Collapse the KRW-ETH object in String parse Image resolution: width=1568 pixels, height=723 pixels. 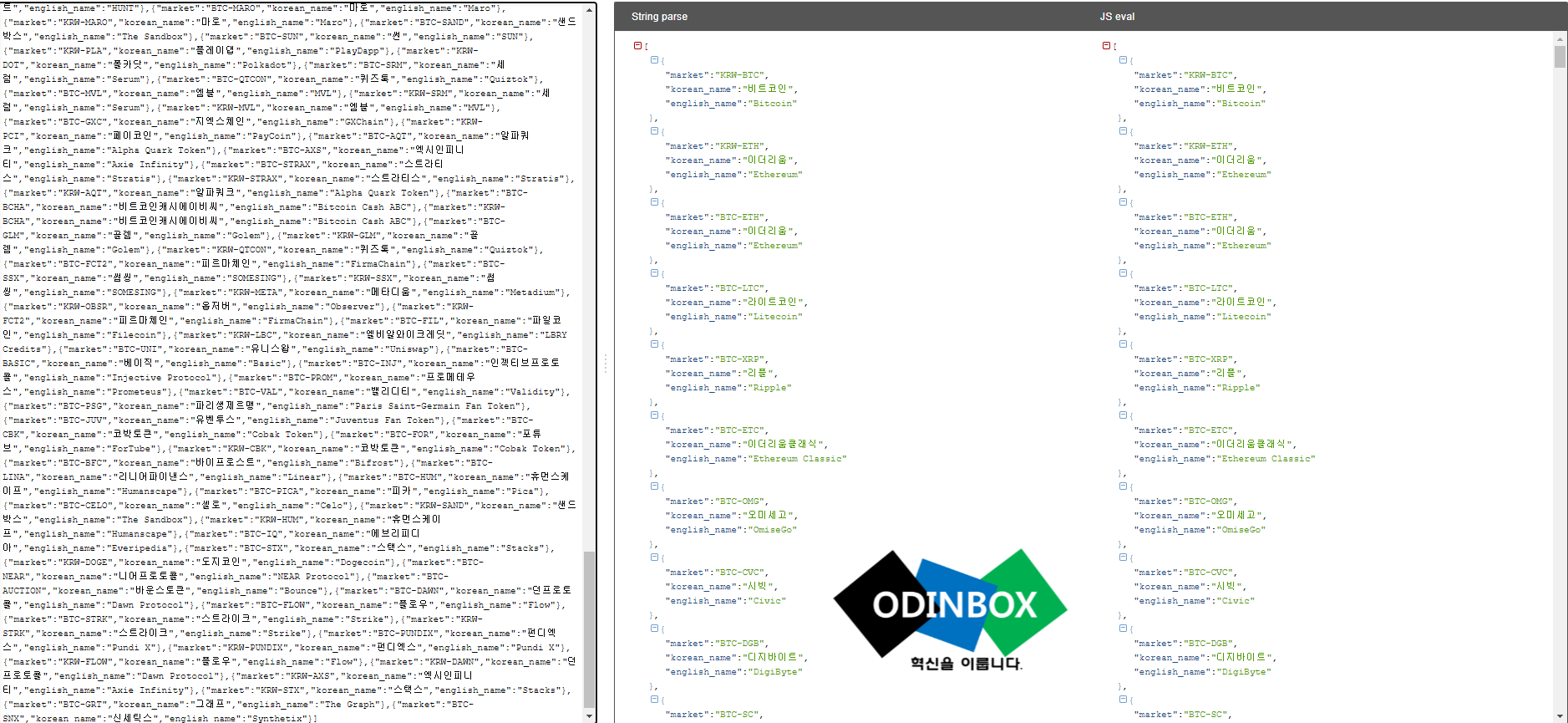coord(654,131)
